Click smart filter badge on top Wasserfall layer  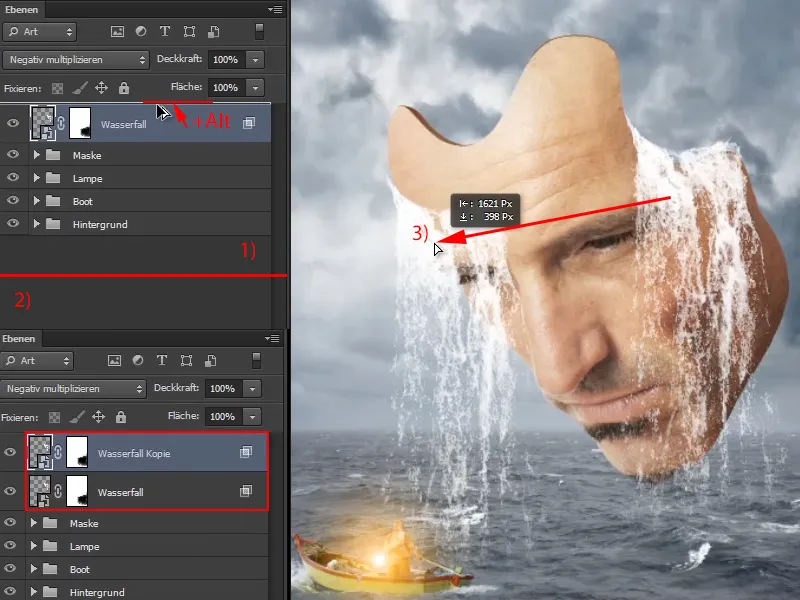pos(248,123)
